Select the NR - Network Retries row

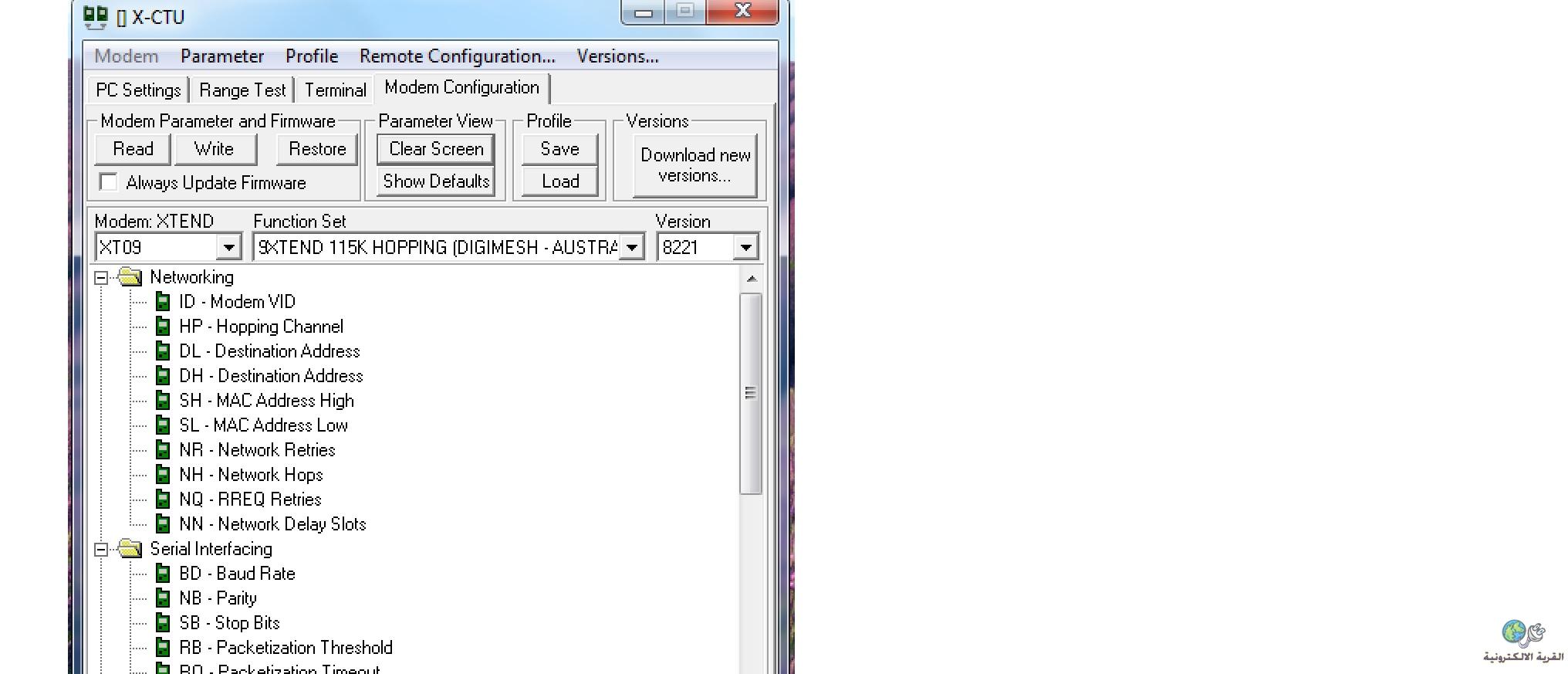pyautogui.click(x=257, y=450)
